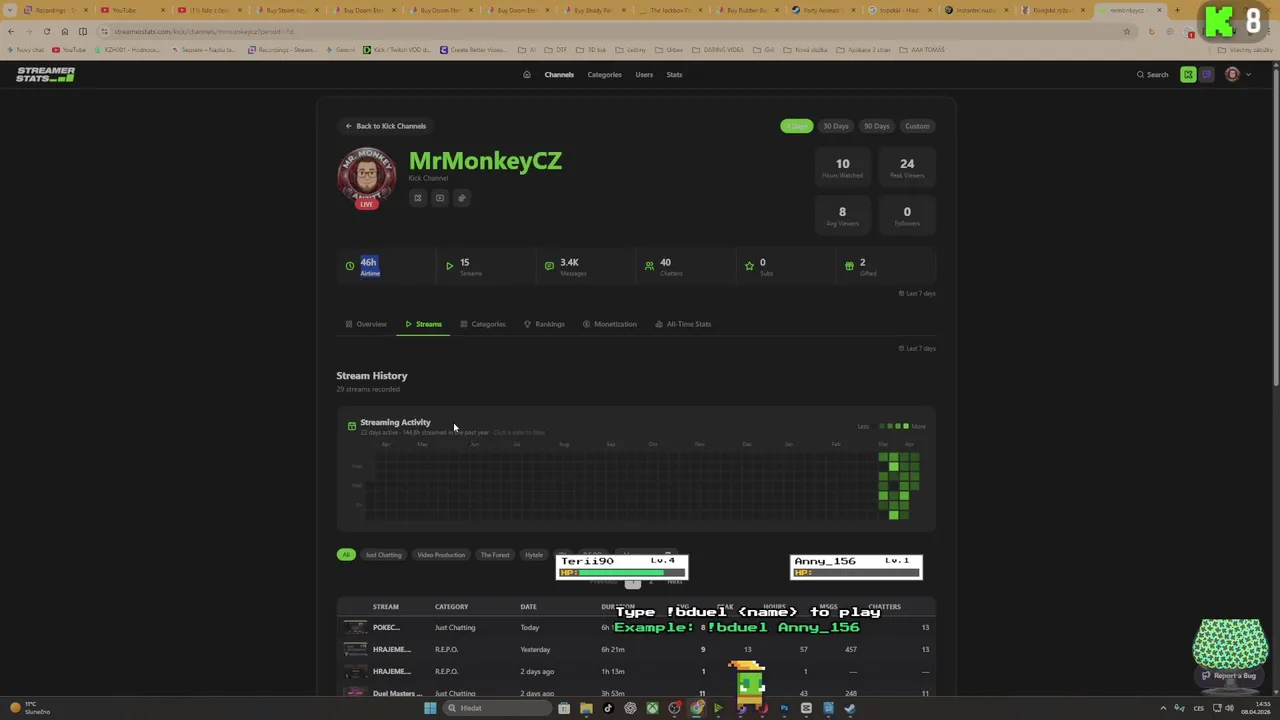The height and width of the screenshot is (720, 1280).
Task: Click the Subs star icon
Action: 749,266
